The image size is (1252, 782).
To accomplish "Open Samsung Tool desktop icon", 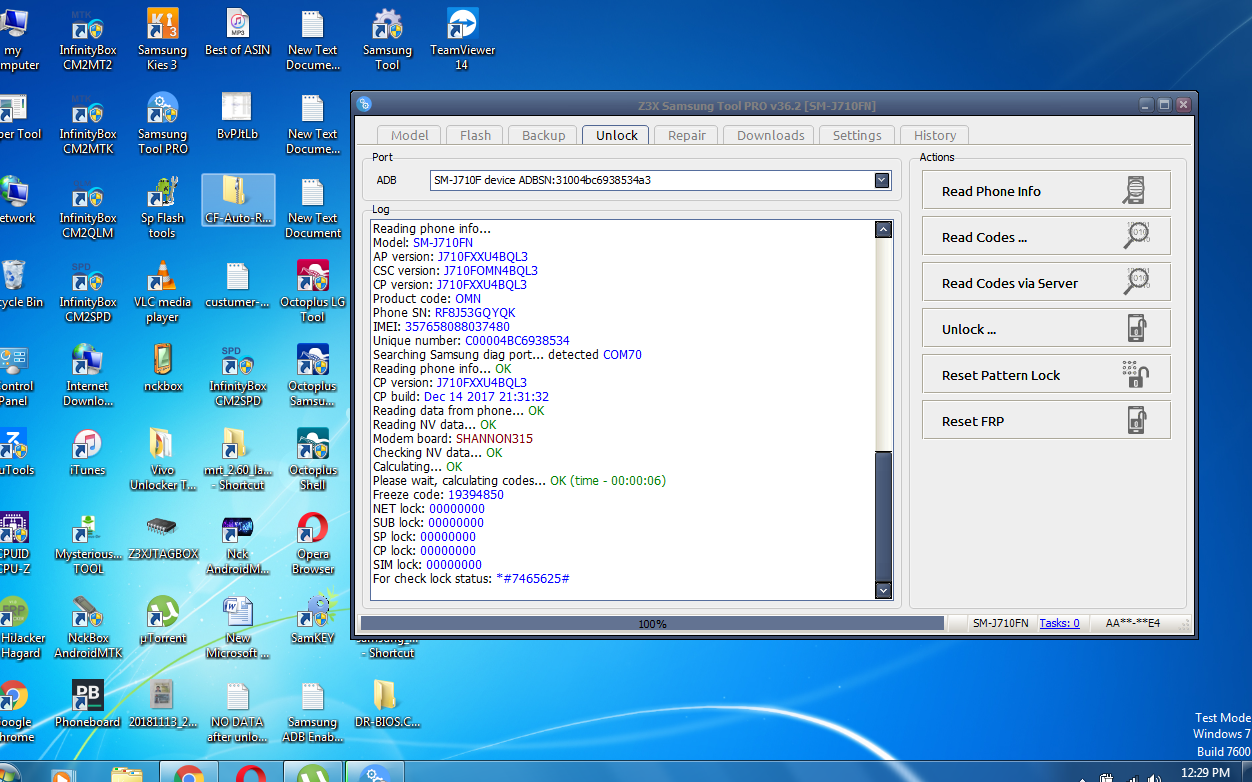I will click(x=387, y=40).
